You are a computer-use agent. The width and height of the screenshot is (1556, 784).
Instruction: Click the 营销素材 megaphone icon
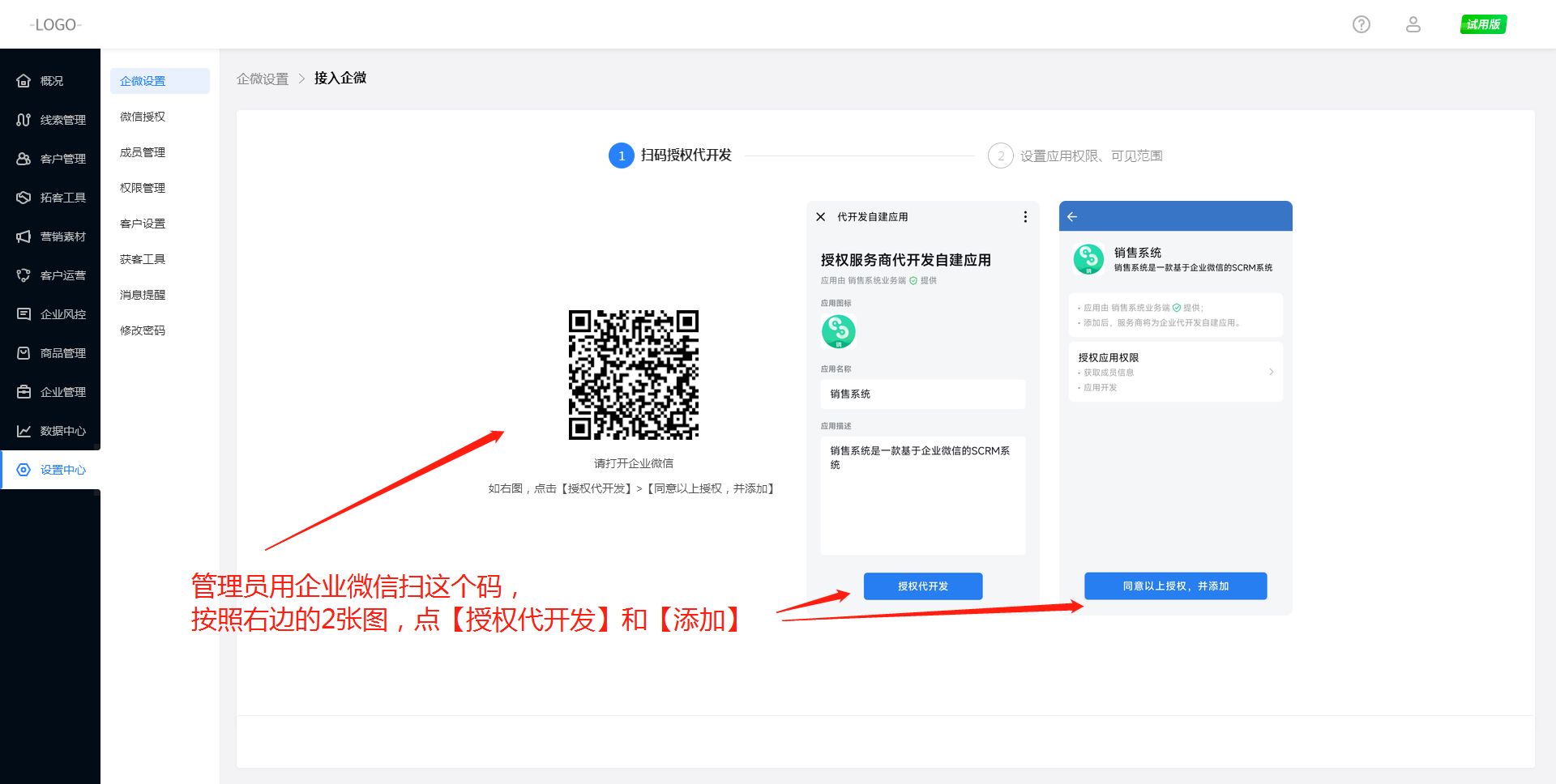click(x=24, y=236)
